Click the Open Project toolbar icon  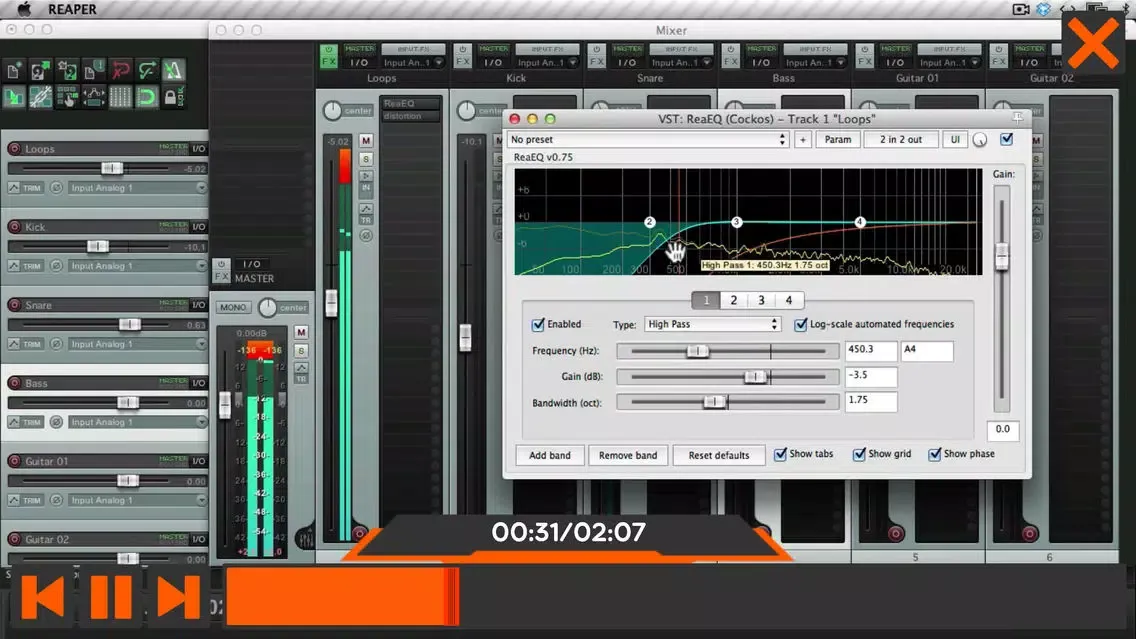41,70
